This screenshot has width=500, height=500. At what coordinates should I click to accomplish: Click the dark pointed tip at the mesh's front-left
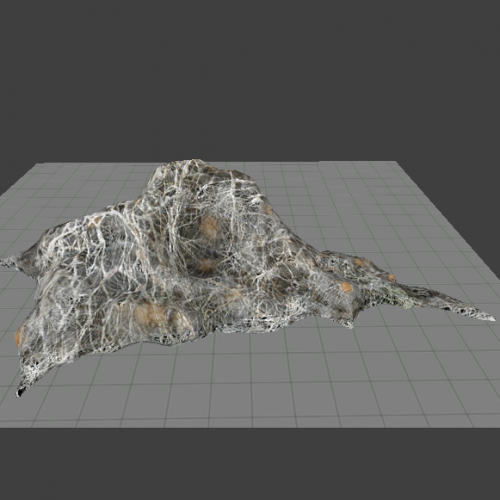pyautogui.click(x=21, y=392)
